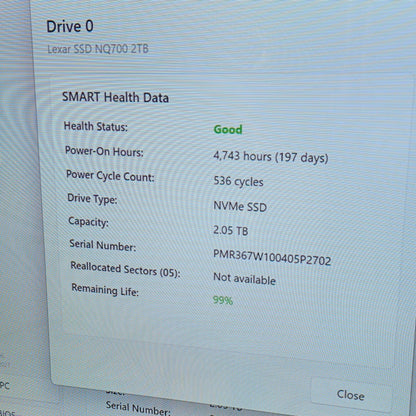Select the "Drive 0" heading
The width and height of the screenshot is (416, 416).
click(70, 27)
